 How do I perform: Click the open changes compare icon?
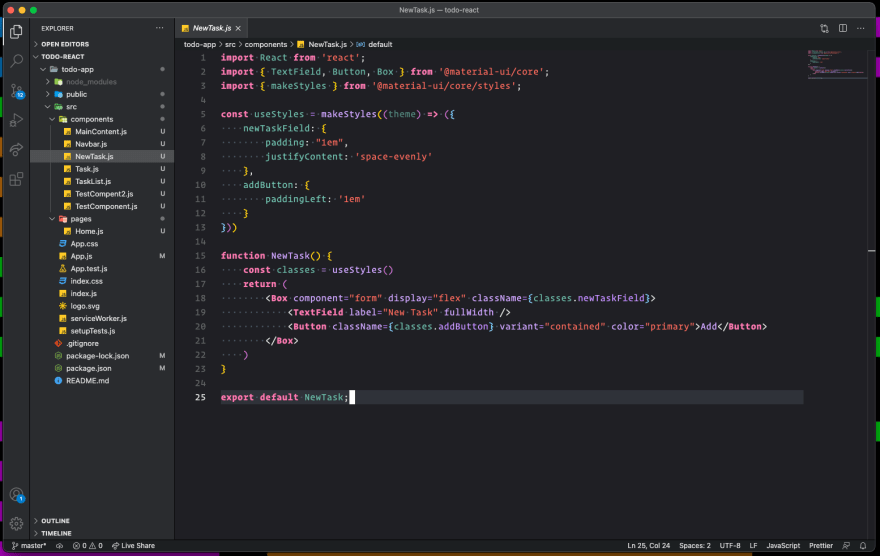click(824, 28)
